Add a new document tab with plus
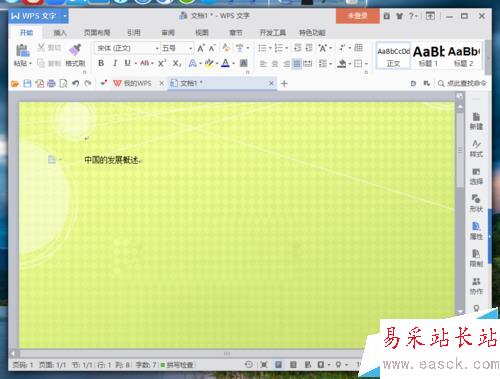 pos(284,84)
